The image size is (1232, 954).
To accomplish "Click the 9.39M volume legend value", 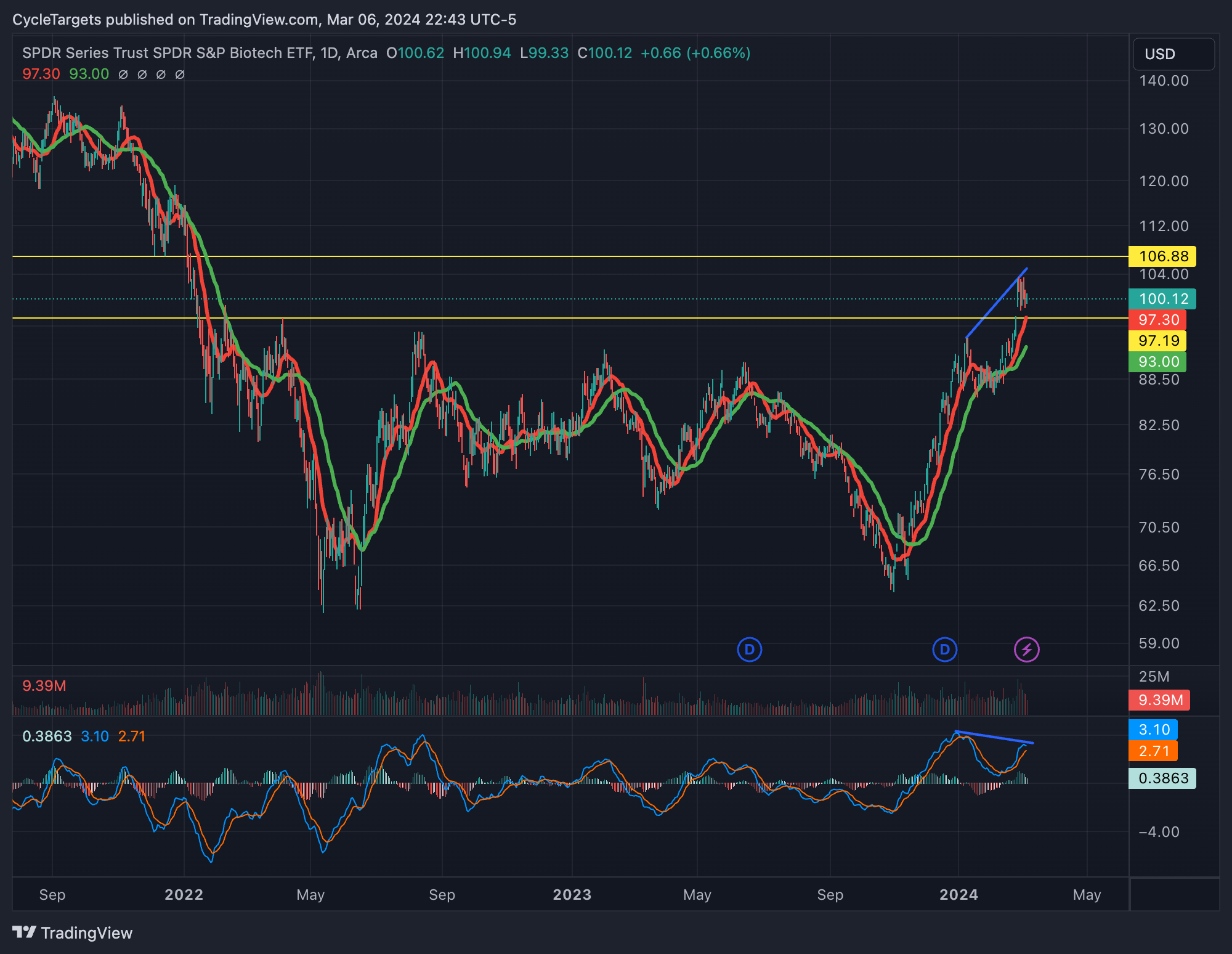I will click(x=44, y=686).
